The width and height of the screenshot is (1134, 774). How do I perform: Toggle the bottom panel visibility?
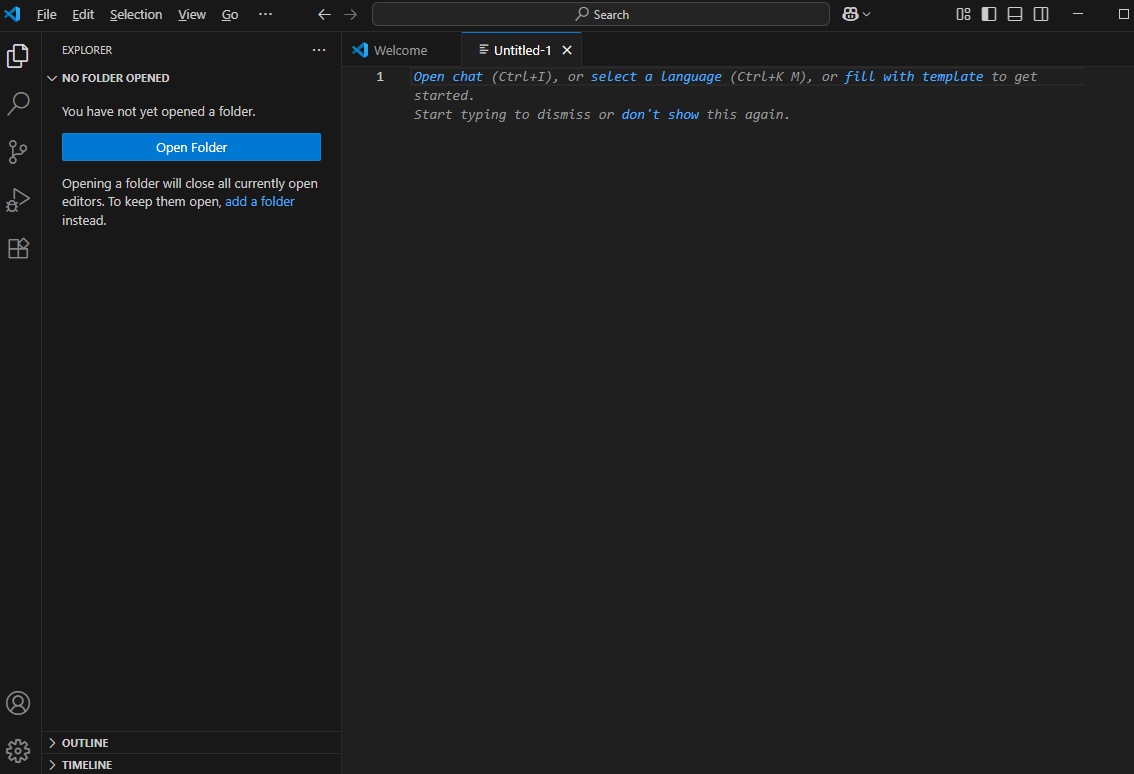tap(1015, 14)
